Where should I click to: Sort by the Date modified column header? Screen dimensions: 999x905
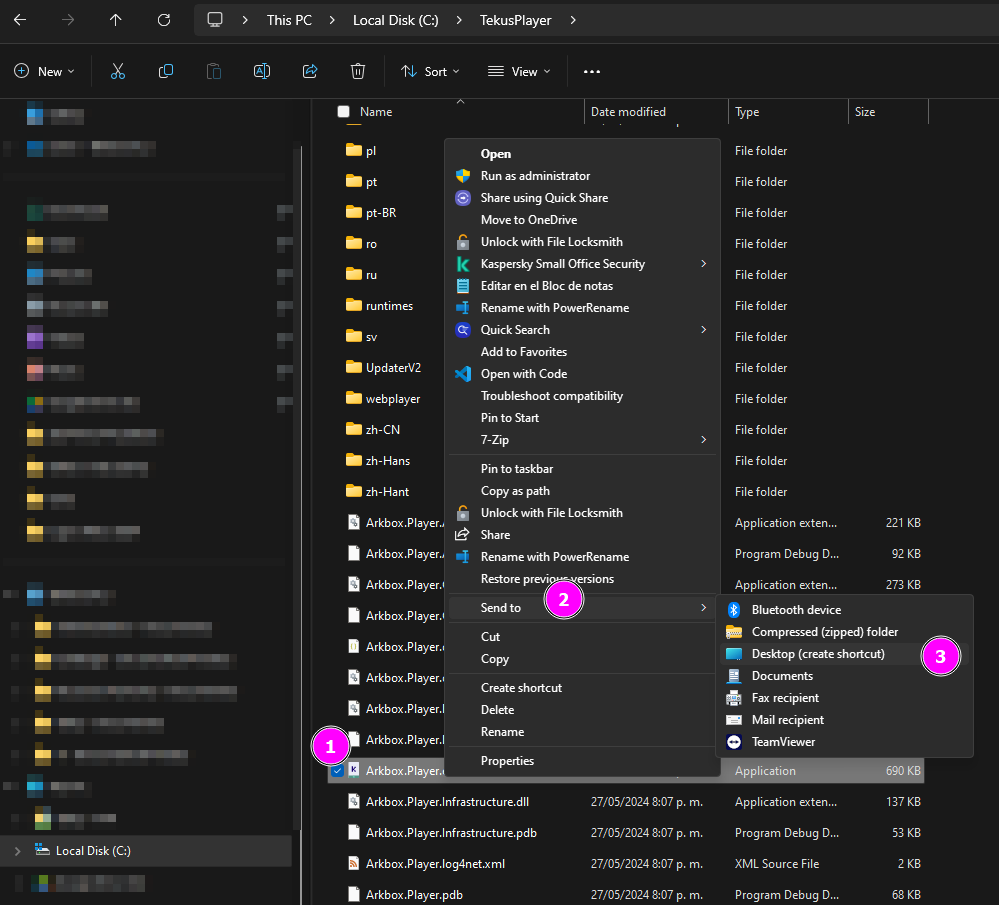[x=628, y=112]
